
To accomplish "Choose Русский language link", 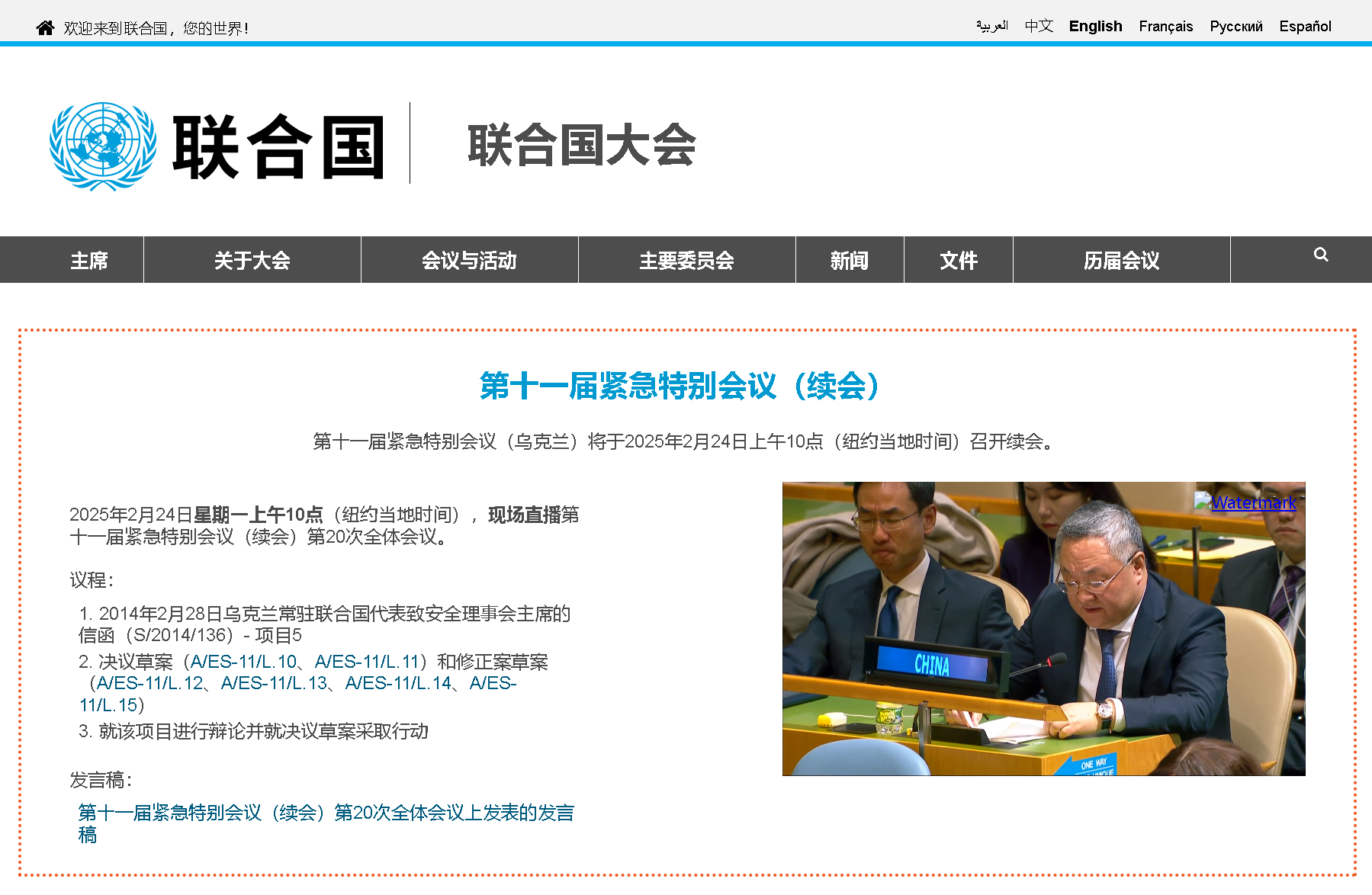I will point(1235,27).
